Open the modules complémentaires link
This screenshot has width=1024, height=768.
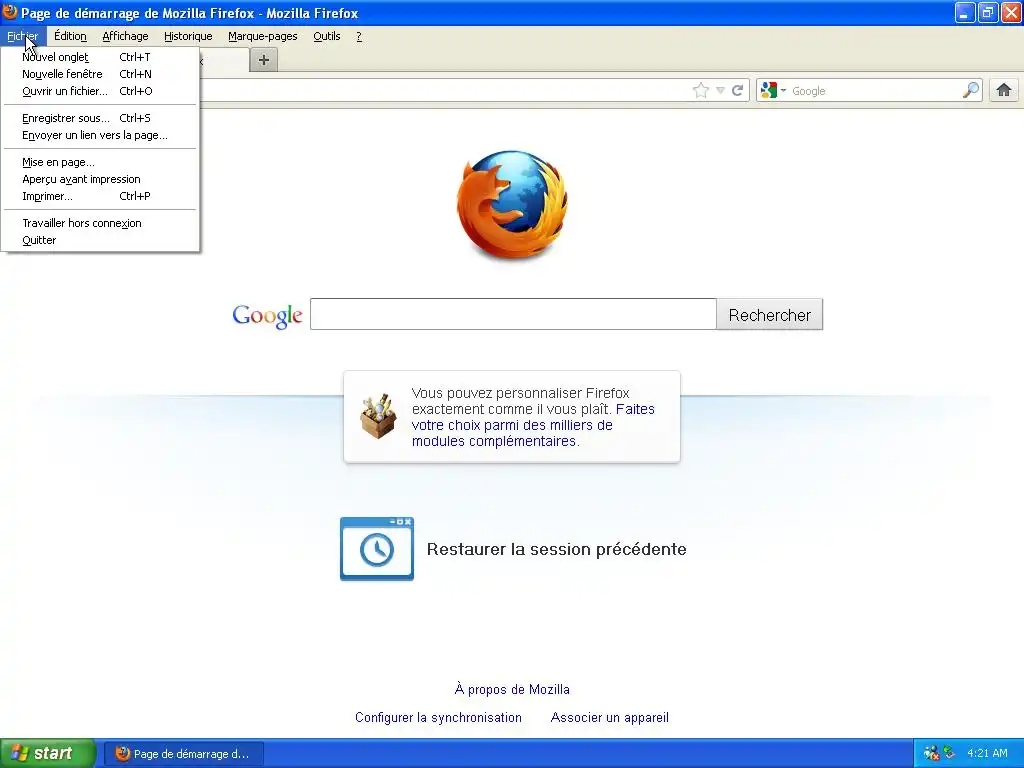(533, 425)
